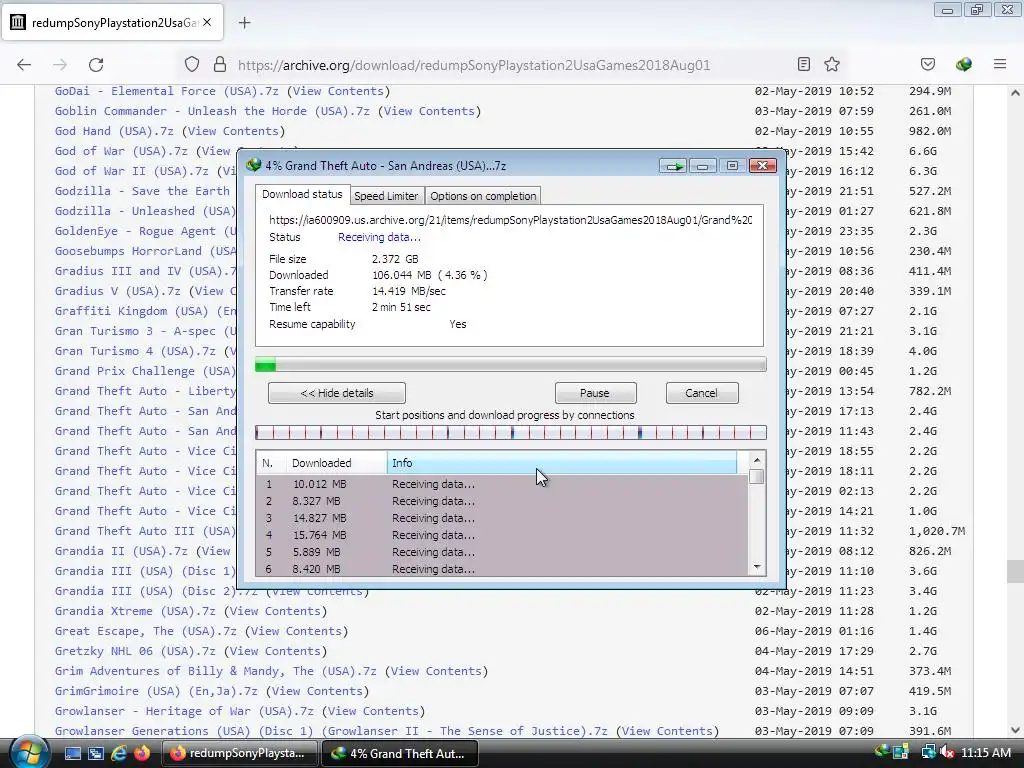Open Firefox hamburger menu
1024x768 pixels.
pyautogui.click(x=1000, y=64)
